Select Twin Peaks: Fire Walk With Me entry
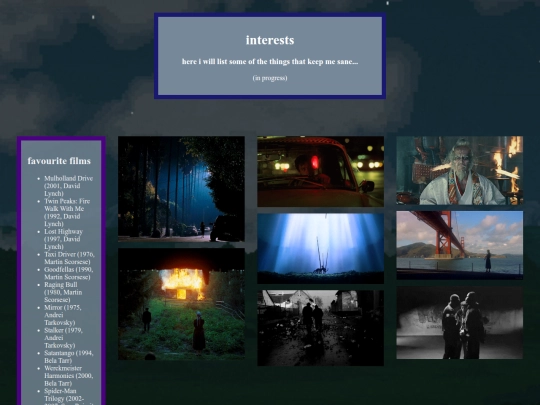The width and height of the screenshot is (540, 405). coord(68,212)
